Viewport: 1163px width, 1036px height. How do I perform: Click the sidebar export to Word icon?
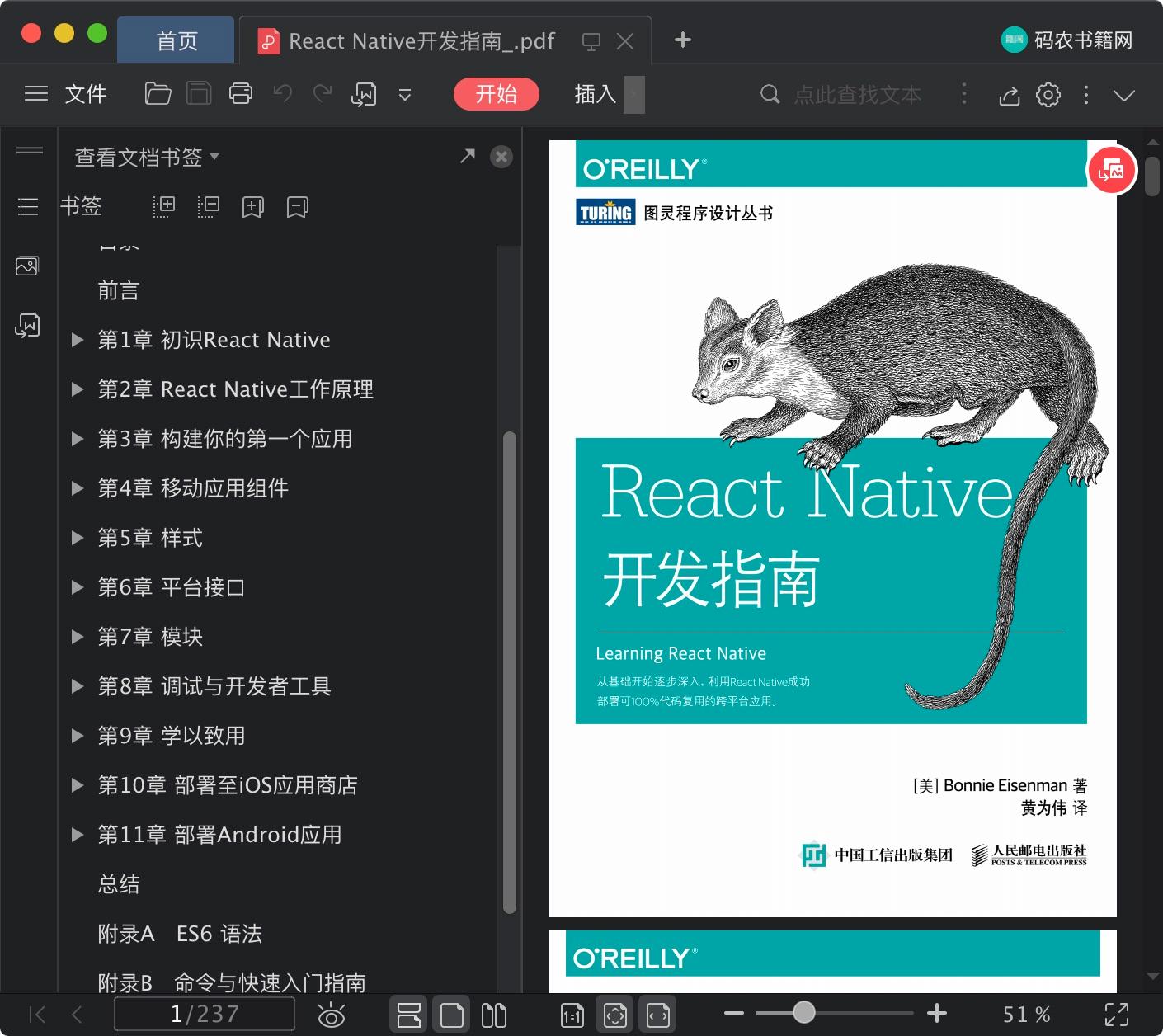point(27,326)
